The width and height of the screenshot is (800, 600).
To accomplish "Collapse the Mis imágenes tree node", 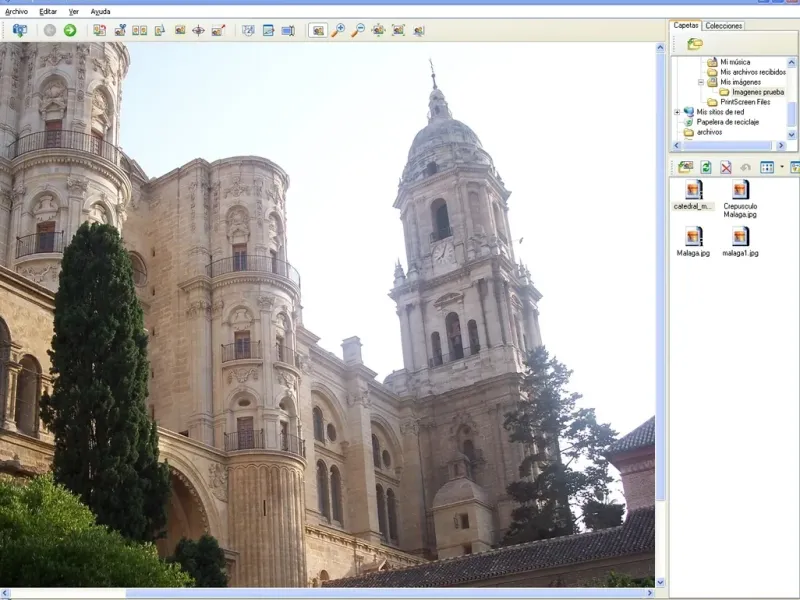I will (702, 82).
